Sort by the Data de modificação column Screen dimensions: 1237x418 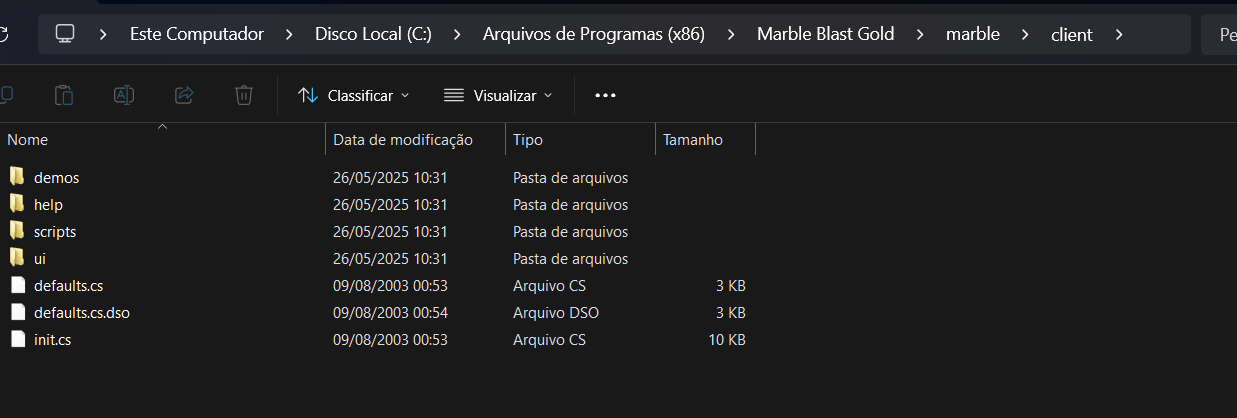pos(403,140)
